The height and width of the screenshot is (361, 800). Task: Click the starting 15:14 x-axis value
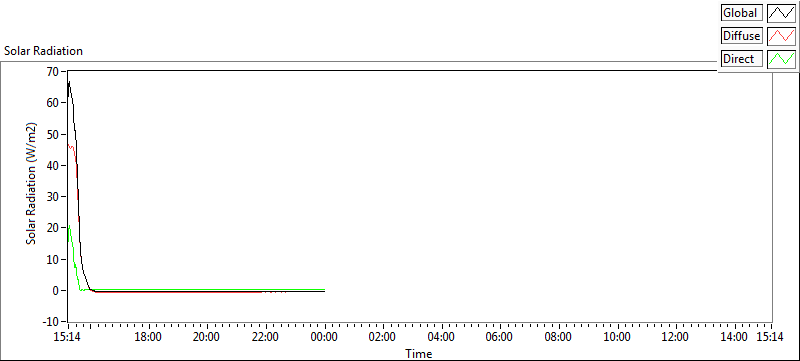68,337
